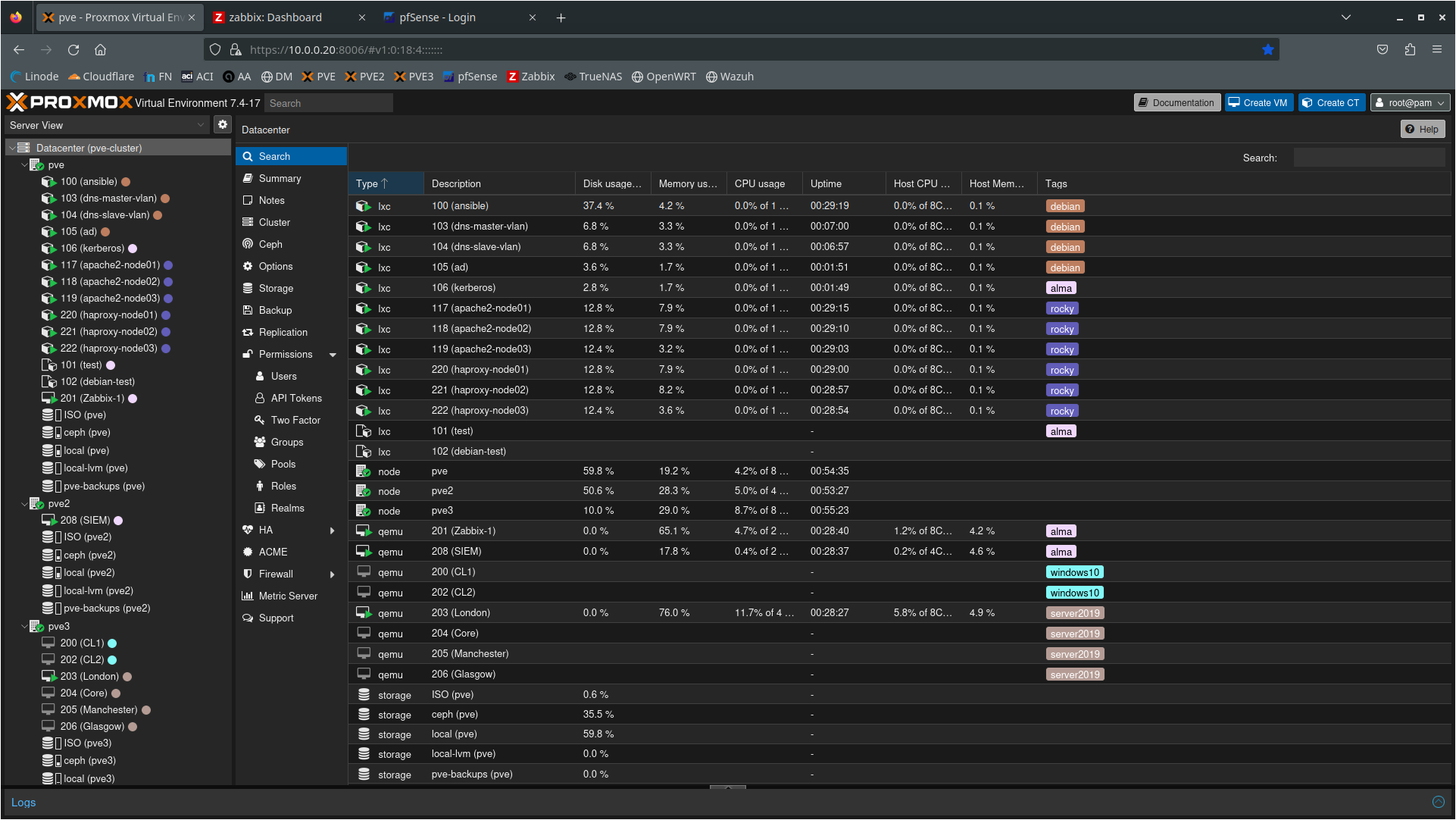The height and width of the screenshot is (820, 1456).
Task: Reload page with browser refresh icon
Action: (x=73, y=50)
